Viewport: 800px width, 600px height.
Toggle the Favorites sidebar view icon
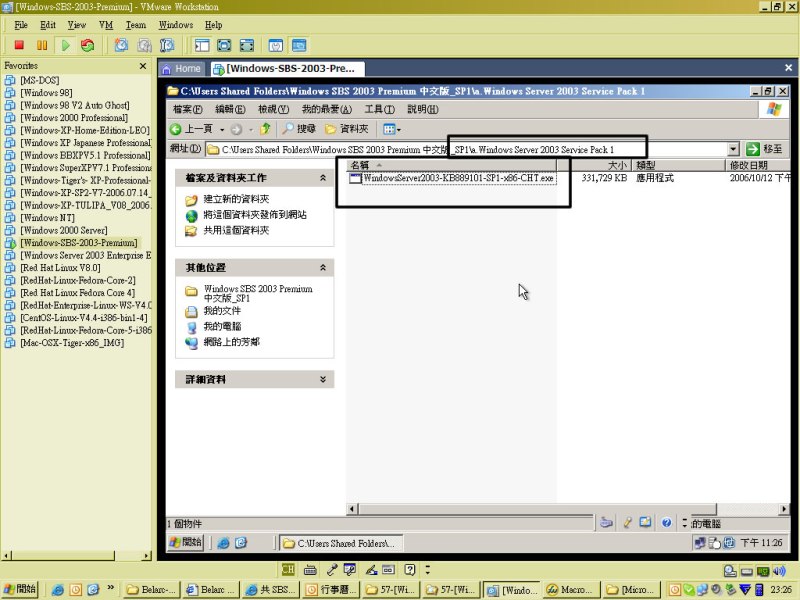pyautogui.click(x=202, y=45)
